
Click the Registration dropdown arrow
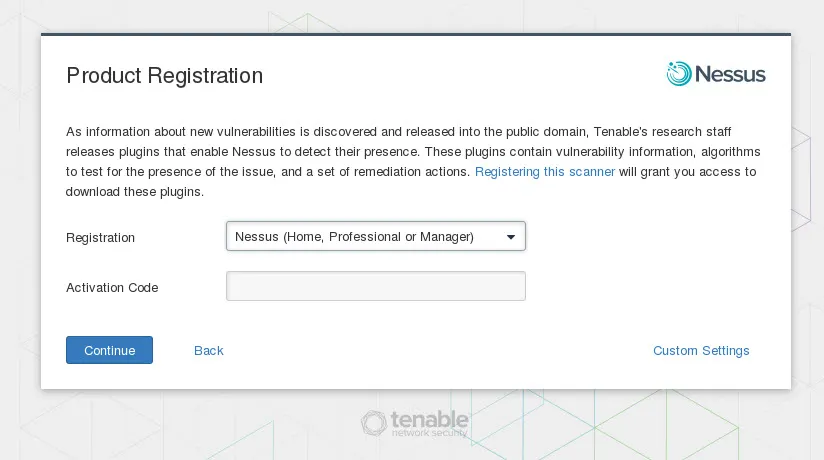(x=511, y=237)
